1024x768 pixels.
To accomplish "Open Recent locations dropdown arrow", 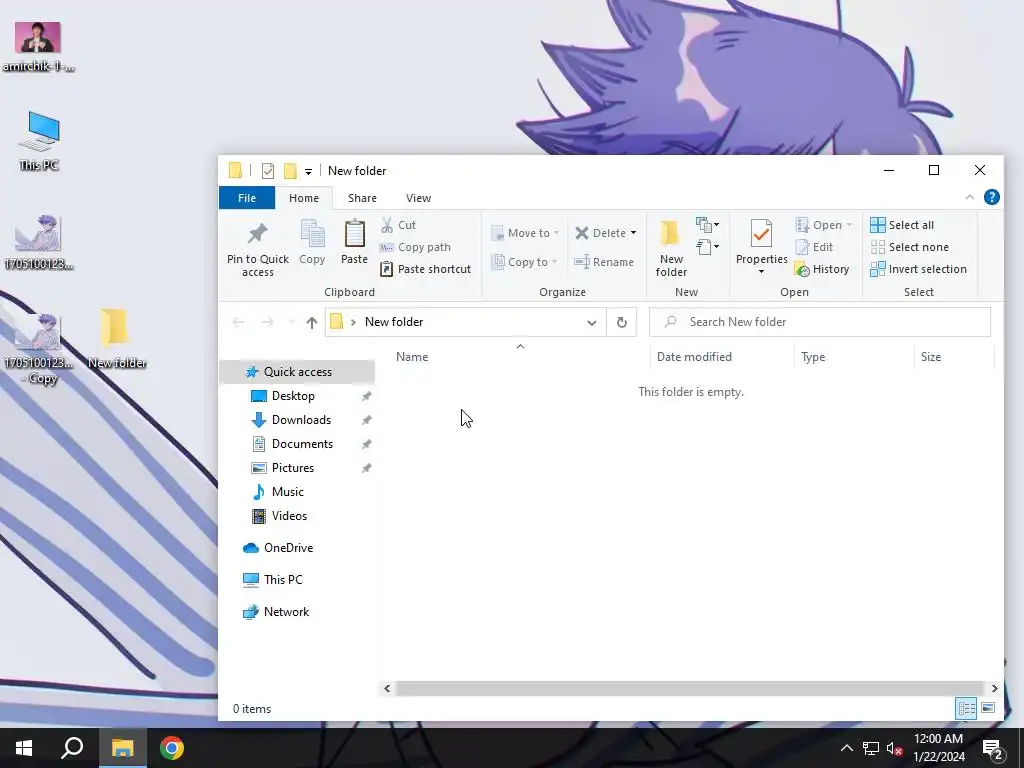I will point(291,322).
